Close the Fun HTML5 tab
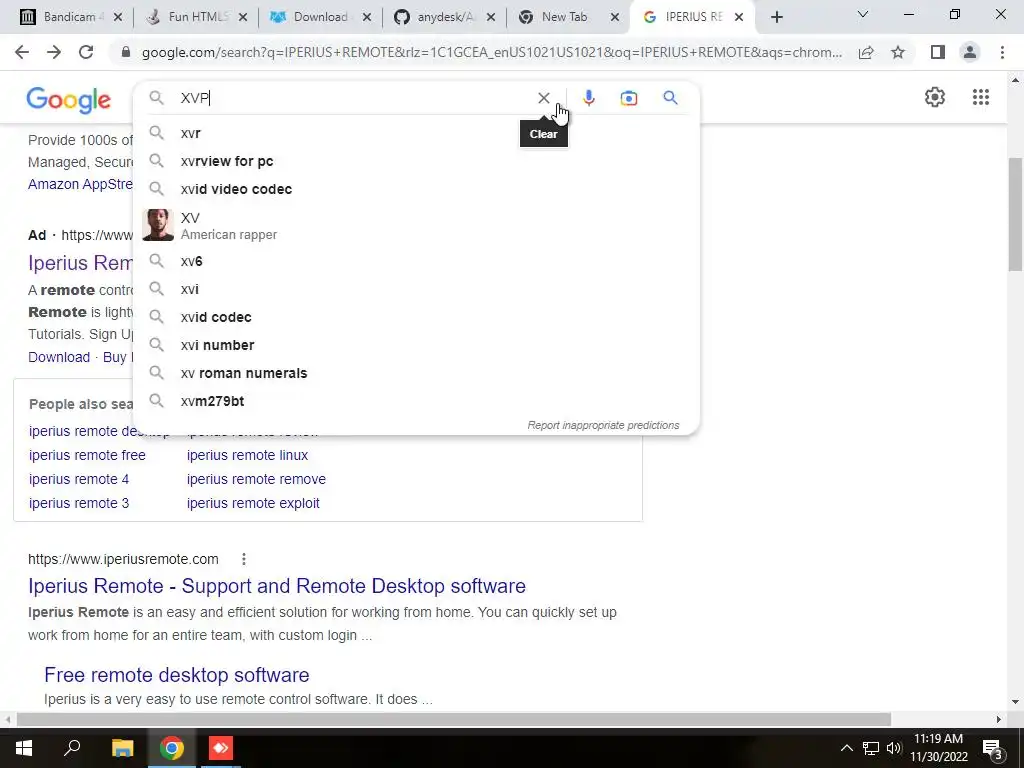1024x768 pixels. 242,18
